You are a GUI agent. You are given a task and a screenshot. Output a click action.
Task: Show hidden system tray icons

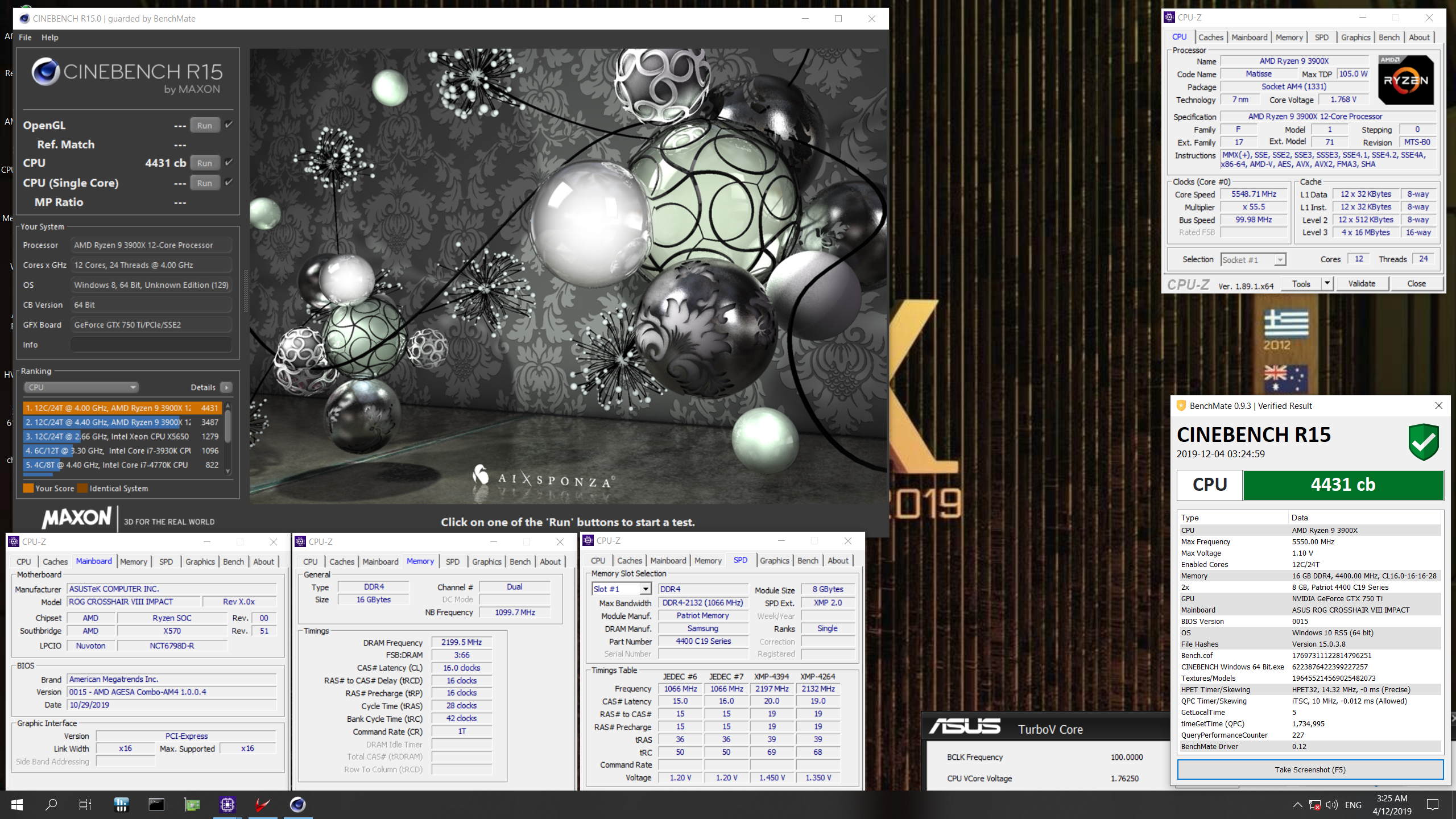[x=1297, y=805]
